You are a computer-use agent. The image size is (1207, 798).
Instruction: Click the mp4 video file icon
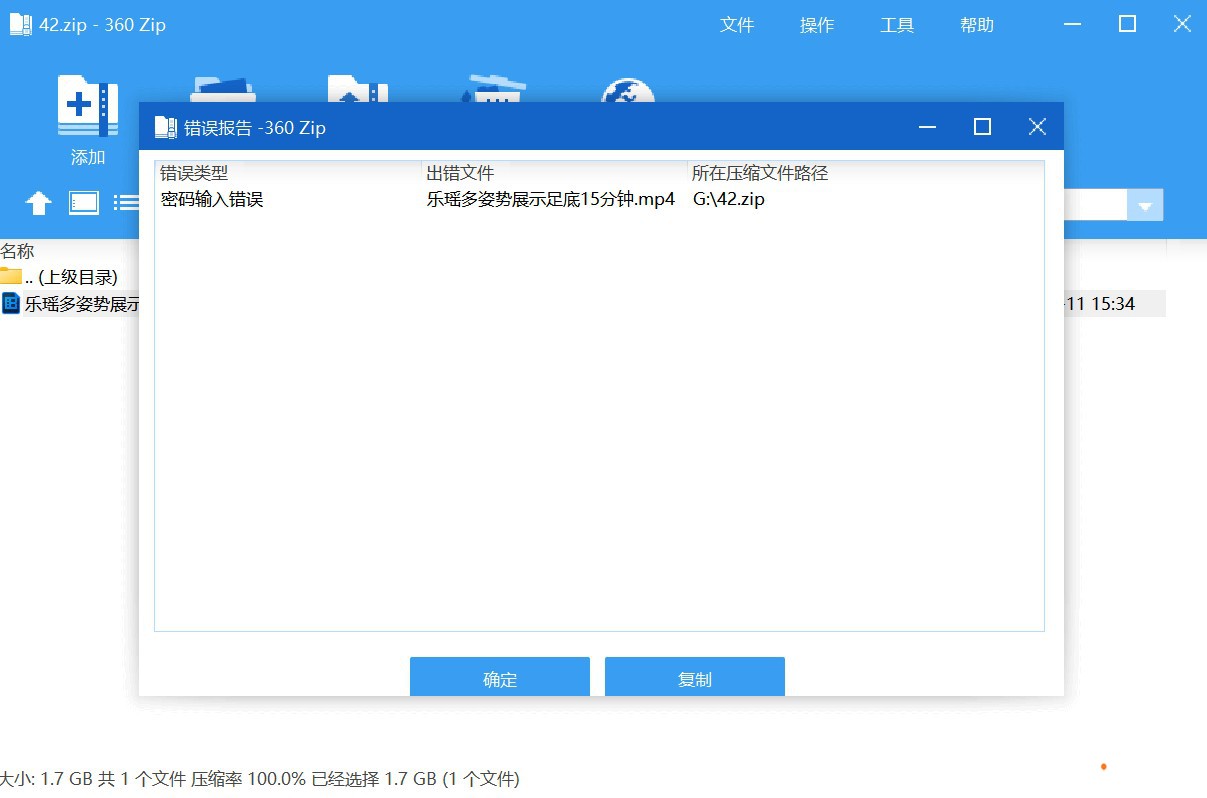point(11,304)
